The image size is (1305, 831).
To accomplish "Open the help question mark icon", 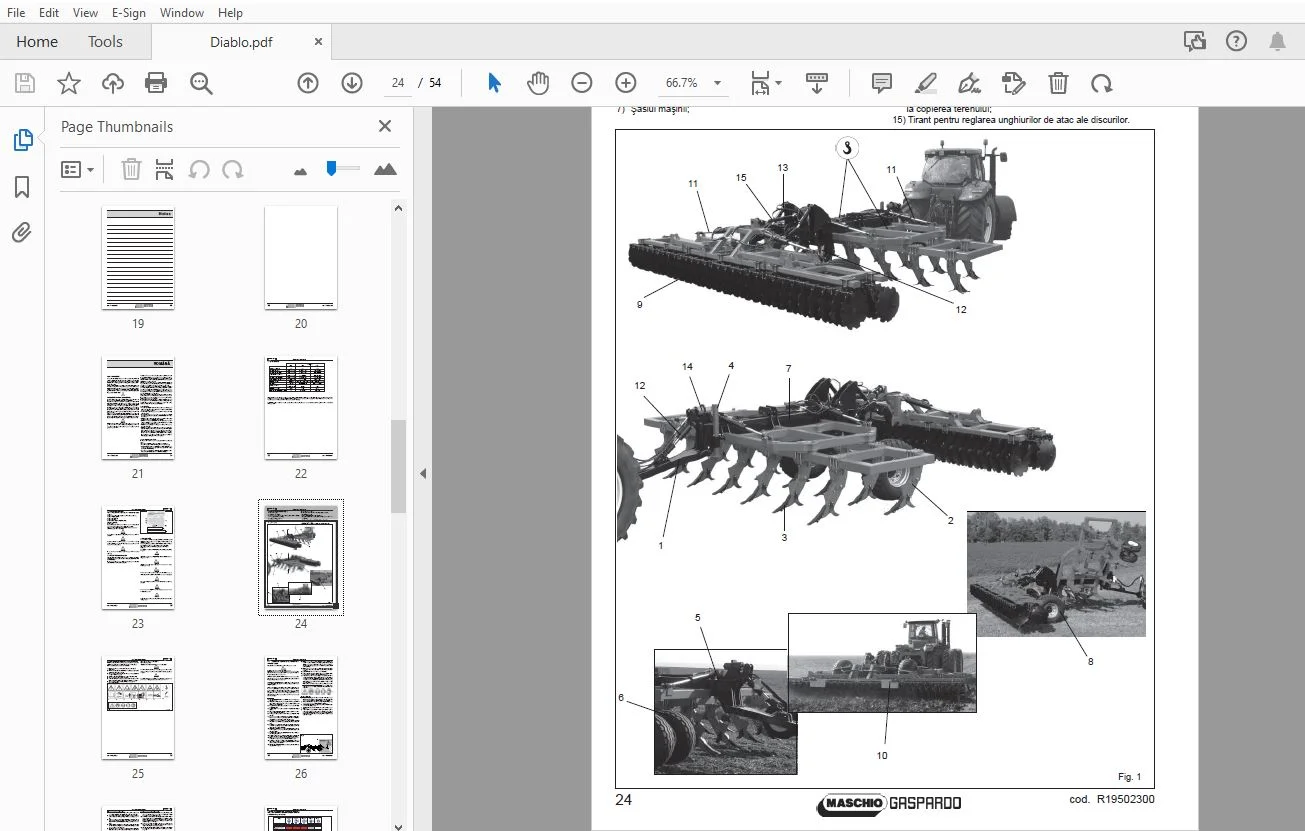I will [1236, 41].
